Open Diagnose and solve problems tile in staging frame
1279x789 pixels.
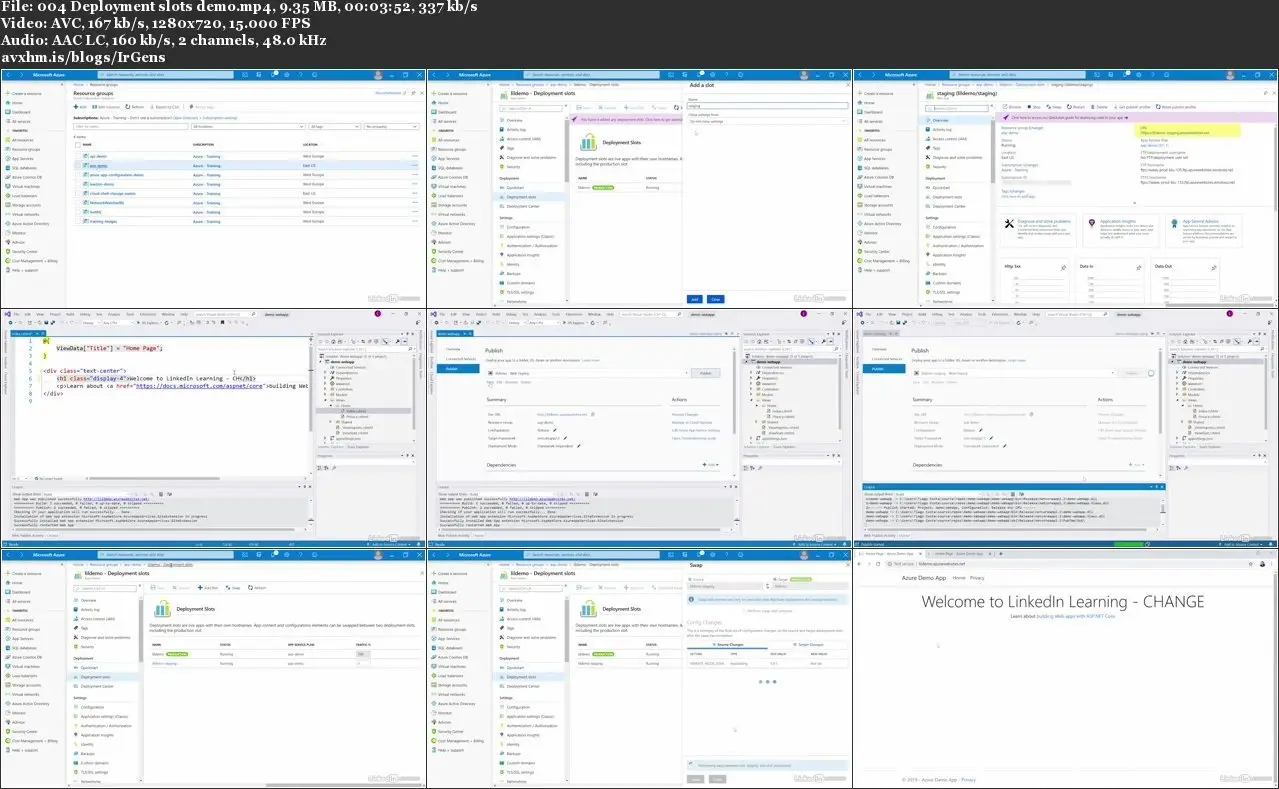(1039, 231)
